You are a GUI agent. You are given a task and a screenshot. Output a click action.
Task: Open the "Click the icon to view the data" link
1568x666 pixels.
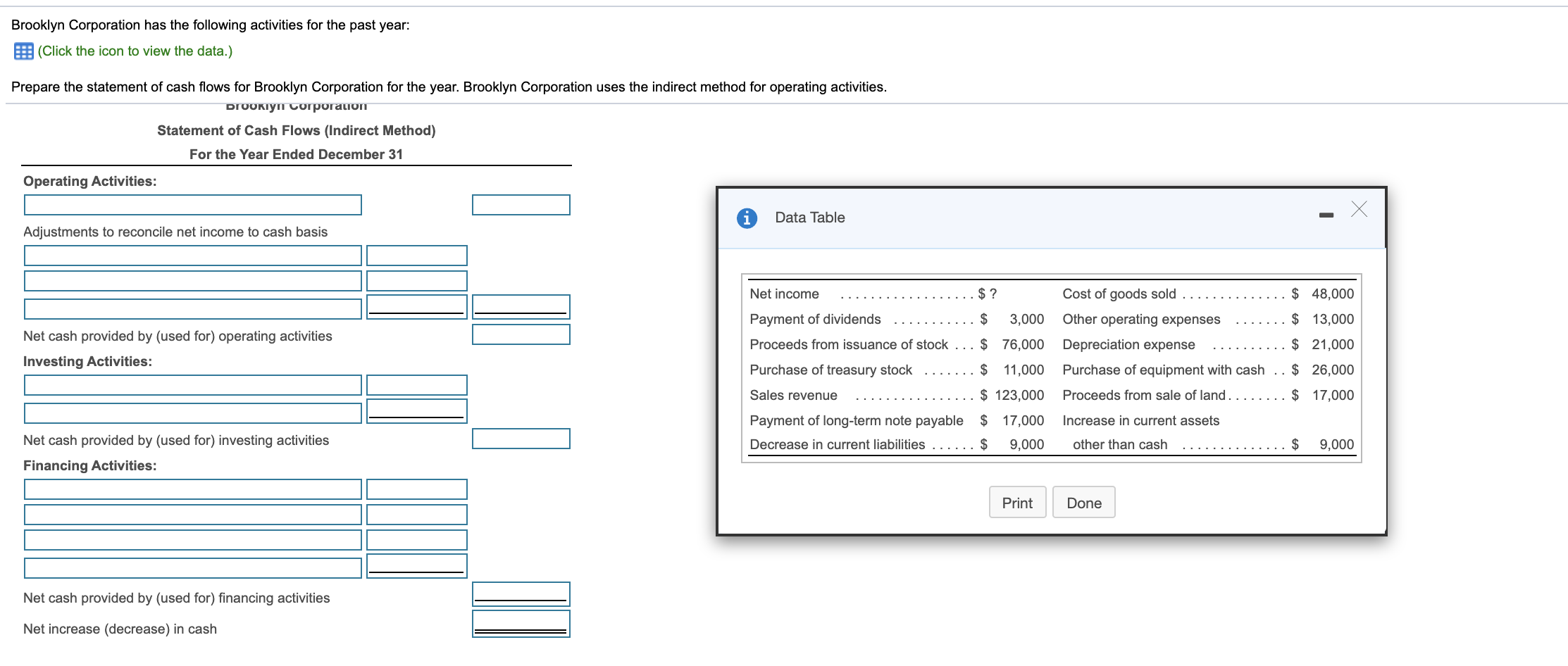point(135,51)
